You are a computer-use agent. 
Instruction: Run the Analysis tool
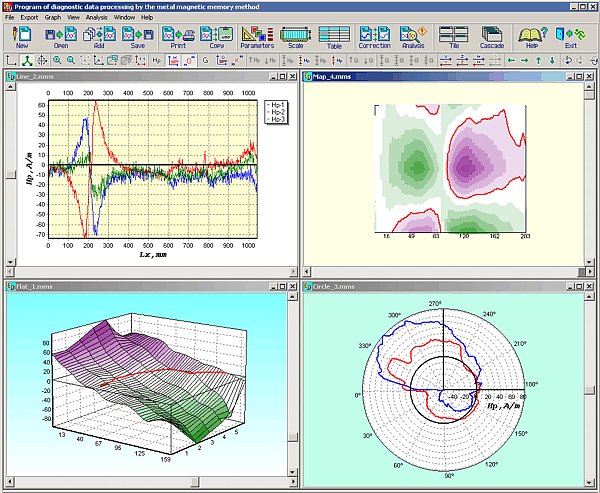[412, 38]
